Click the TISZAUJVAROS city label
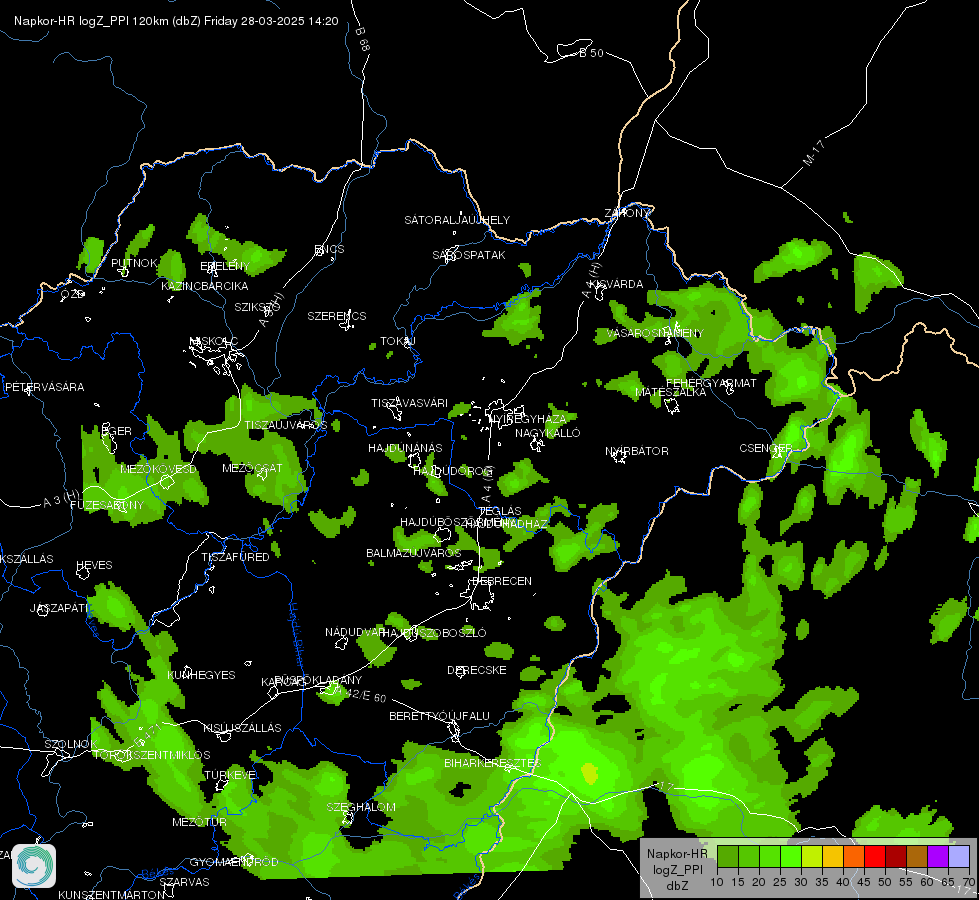Viewport: 979px width, 900px height. 286,425
